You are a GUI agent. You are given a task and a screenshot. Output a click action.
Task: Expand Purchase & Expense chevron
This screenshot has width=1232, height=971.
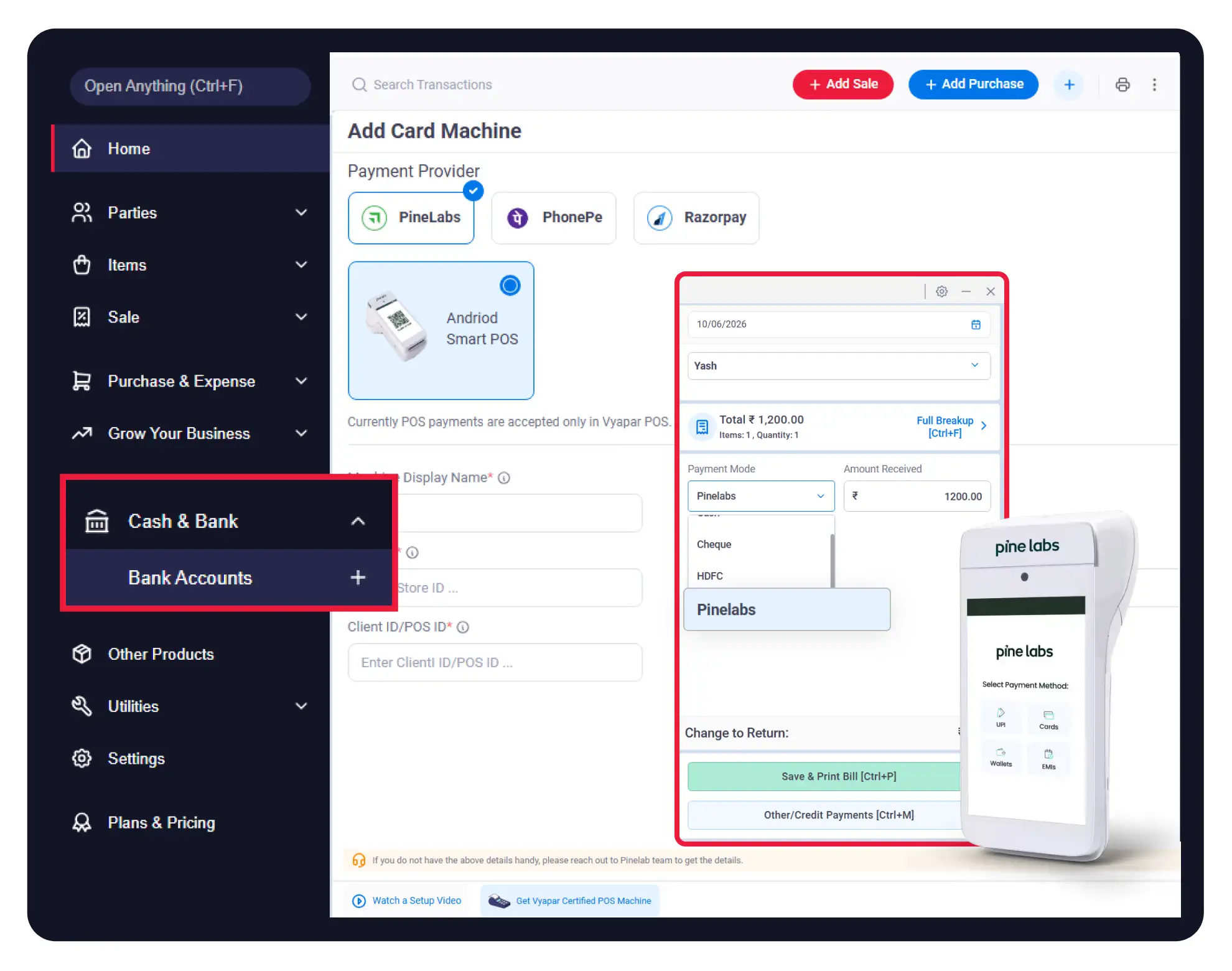click(301, 381)
